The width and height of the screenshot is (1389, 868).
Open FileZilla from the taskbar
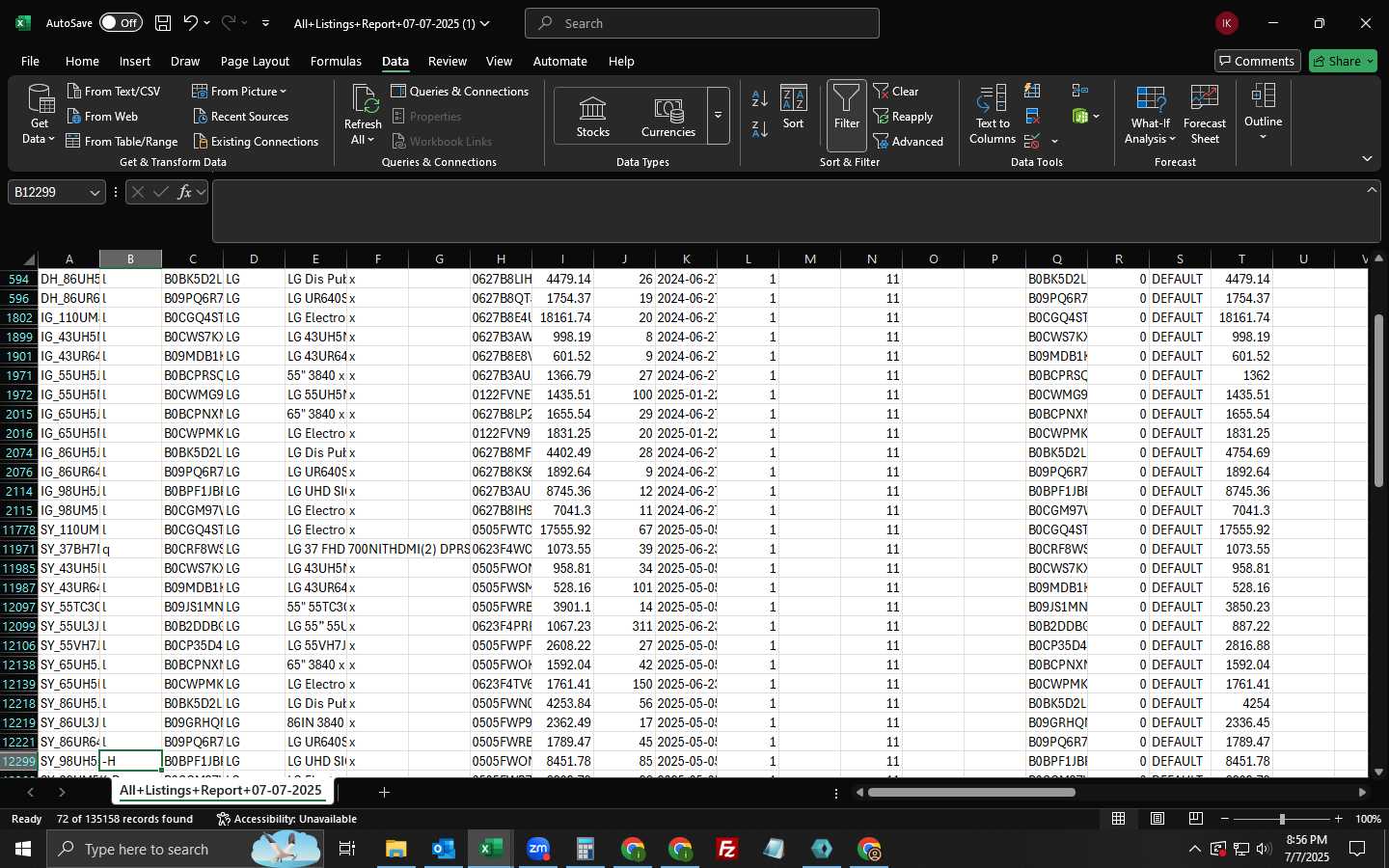tap(727, 849)
